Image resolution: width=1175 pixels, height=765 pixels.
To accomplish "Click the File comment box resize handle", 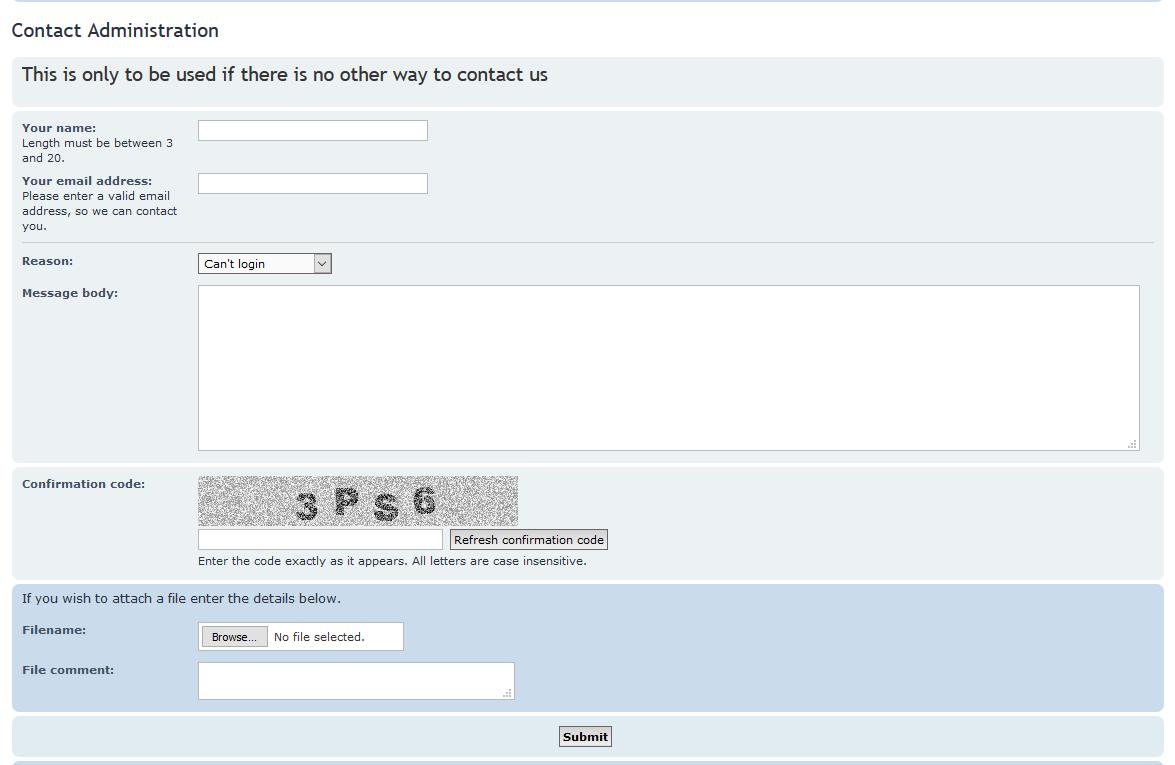I will click(x=509, y=692).
